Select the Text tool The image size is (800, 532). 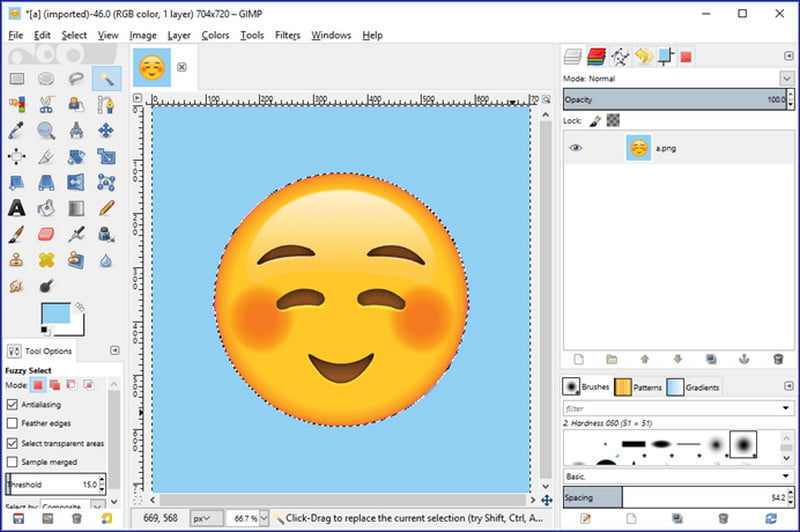click(17, 208)
